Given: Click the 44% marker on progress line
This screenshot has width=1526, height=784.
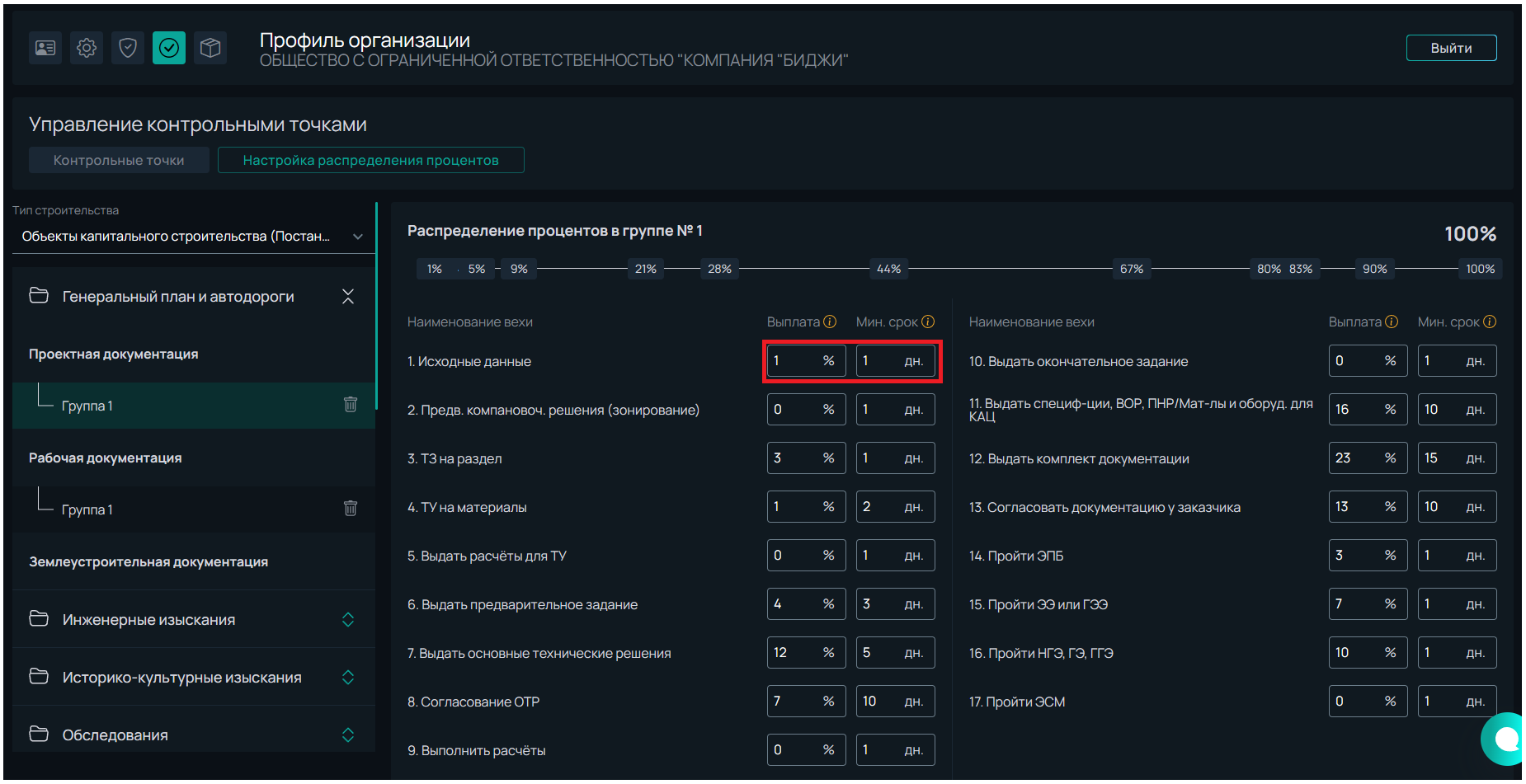Looking at the screenshot, I should point(888,269).
